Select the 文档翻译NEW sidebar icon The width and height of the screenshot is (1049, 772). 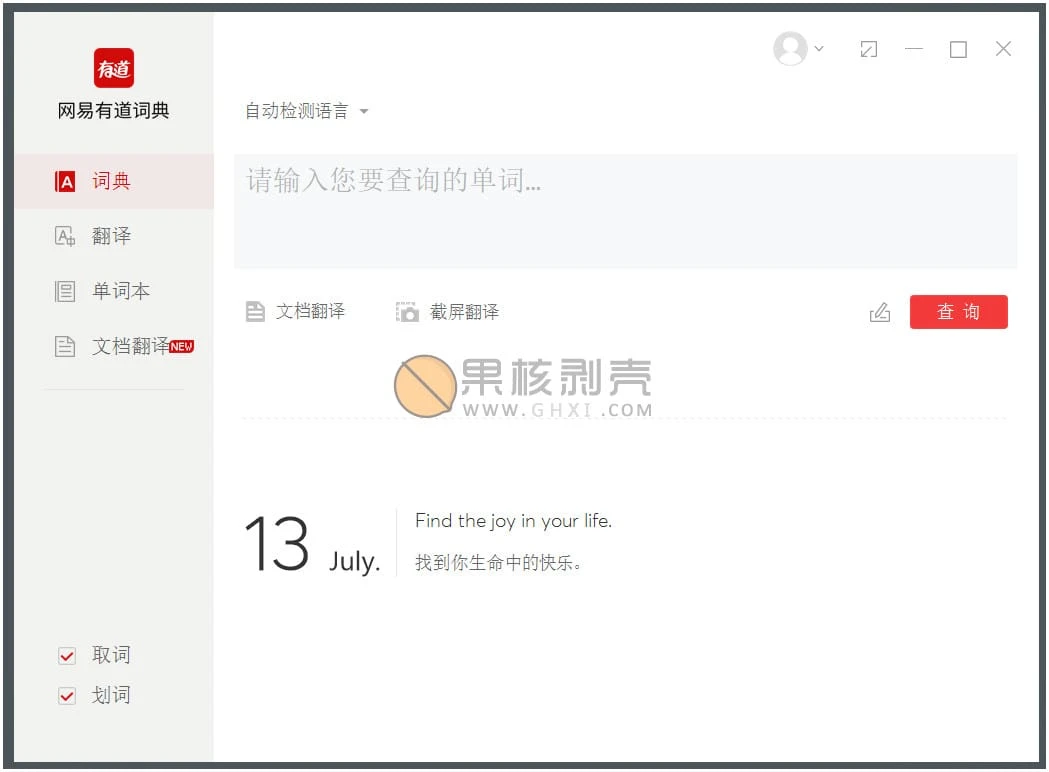[x=66, y=346]
